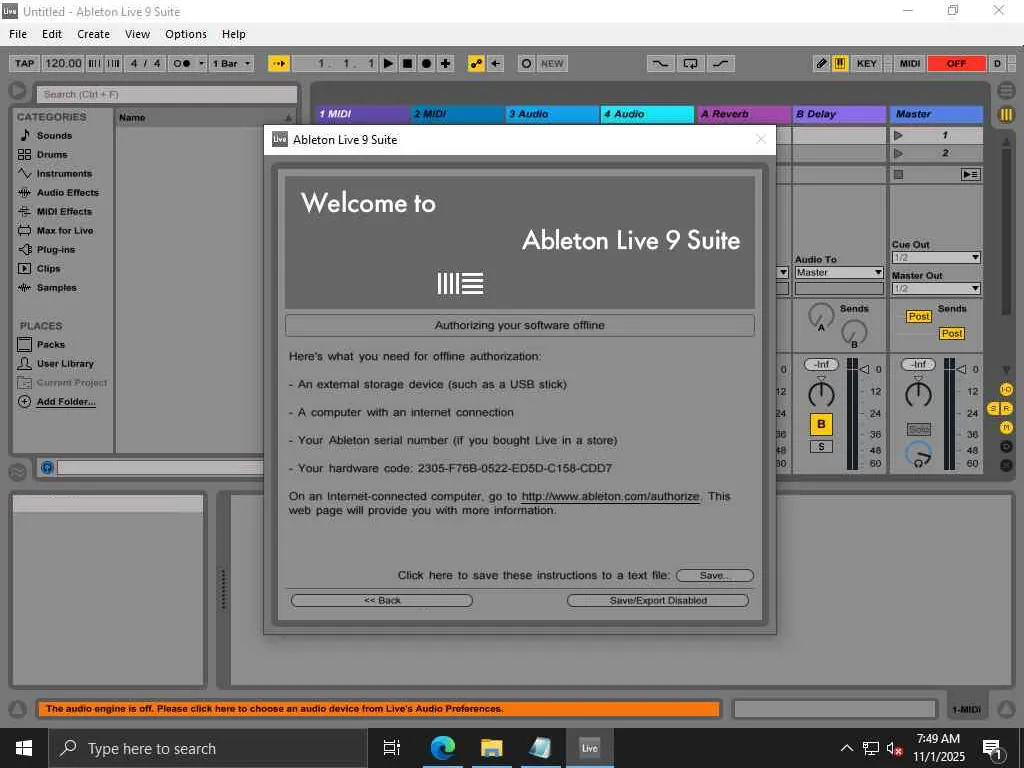The width and height of the screenshot is (1024, 768).
Task: Click the browser preview headphone icon
Action: [47, 467]
